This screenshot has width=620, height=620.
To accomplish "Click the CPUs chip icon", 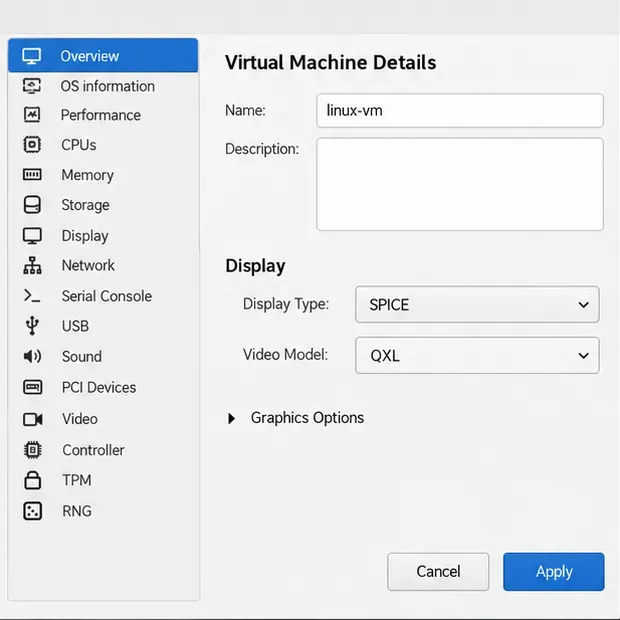I will [32, 144].
